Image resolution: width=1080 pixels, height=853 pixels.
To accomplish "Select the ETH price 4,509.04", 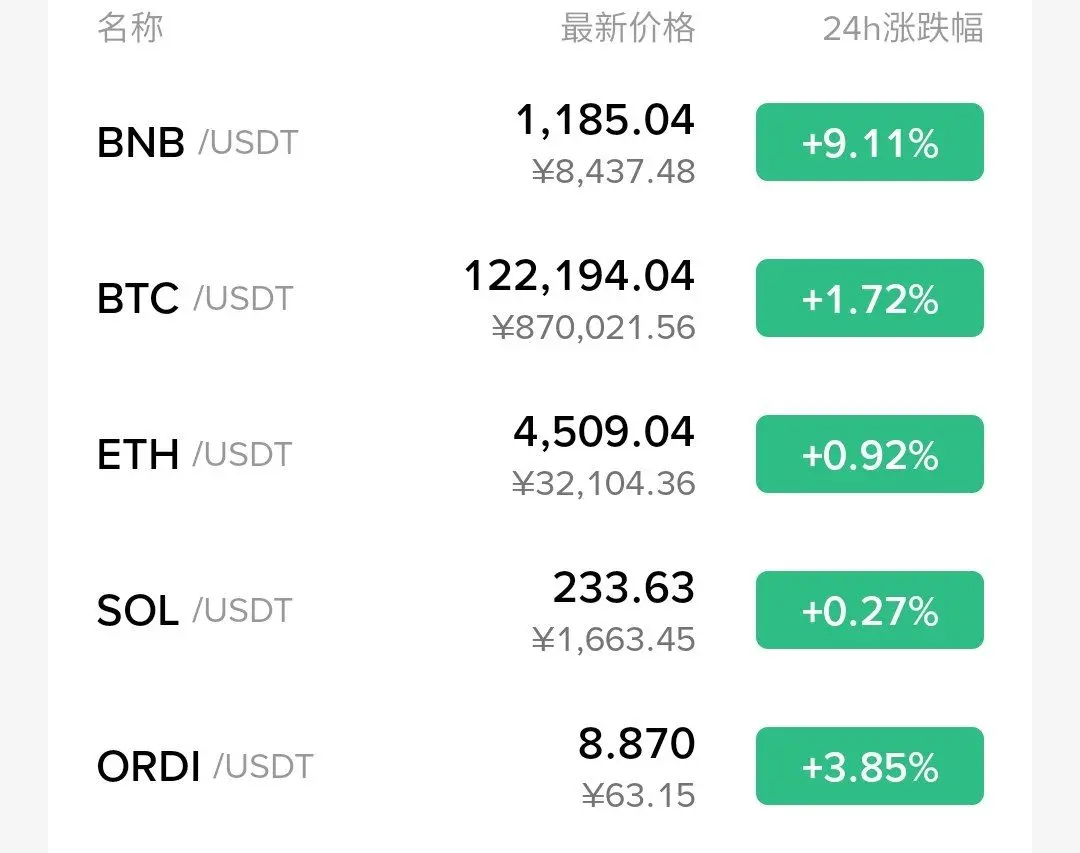I will click(603, 432).
